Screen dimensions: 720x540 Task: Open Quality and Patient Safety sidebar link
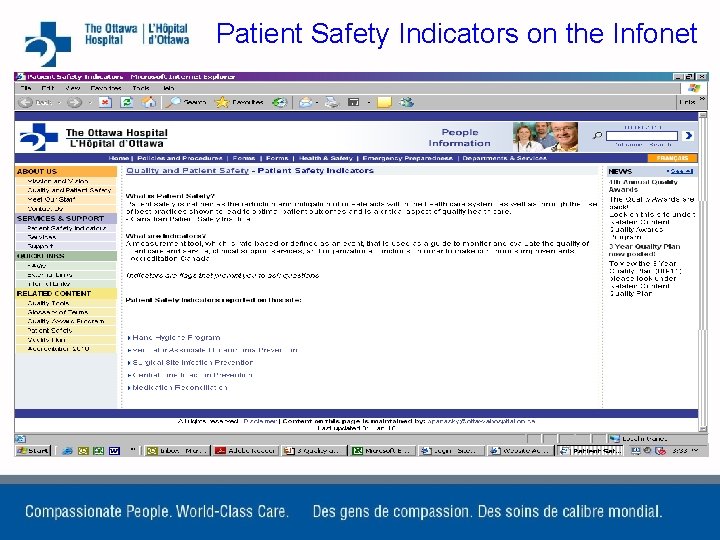click(x=69, y=190)
